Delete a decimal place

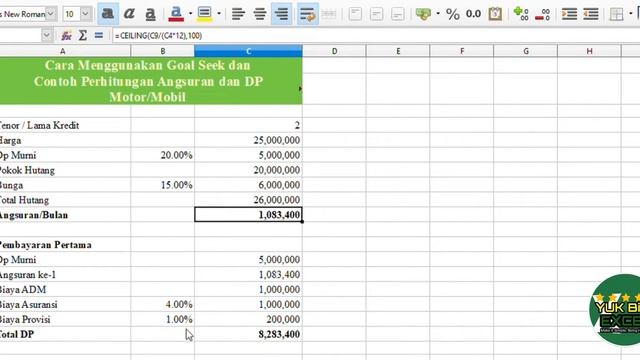point(542,14)
